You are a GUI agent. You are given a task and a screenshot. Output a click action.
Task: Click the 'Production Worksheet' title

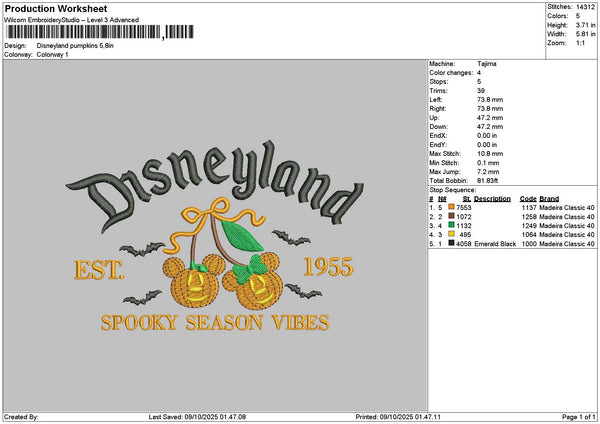56,8
